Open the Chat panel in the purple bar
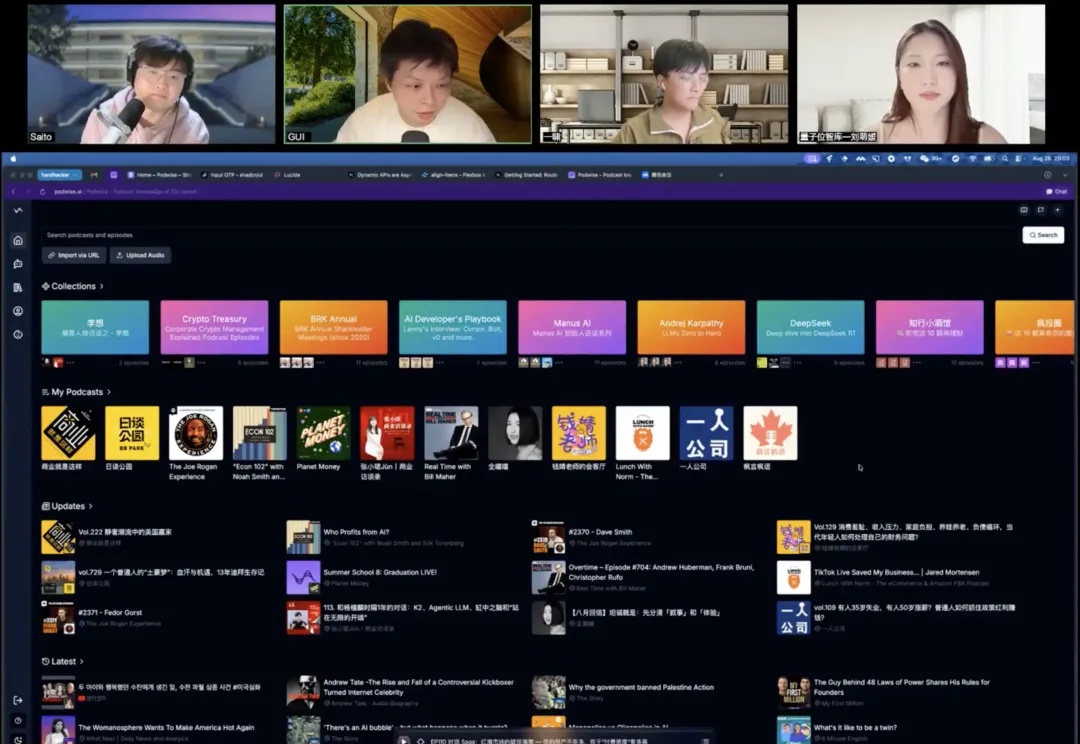 coord(1058,192)
